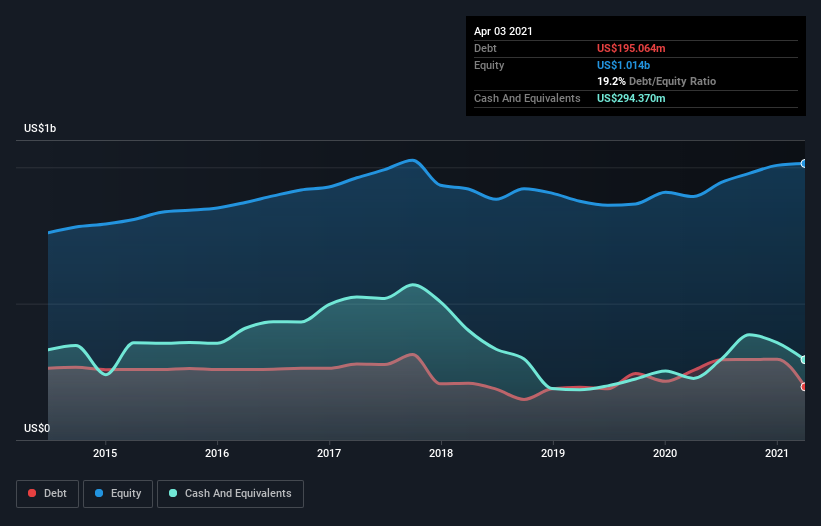Click the US$1.014b equity value

(623, 65)
